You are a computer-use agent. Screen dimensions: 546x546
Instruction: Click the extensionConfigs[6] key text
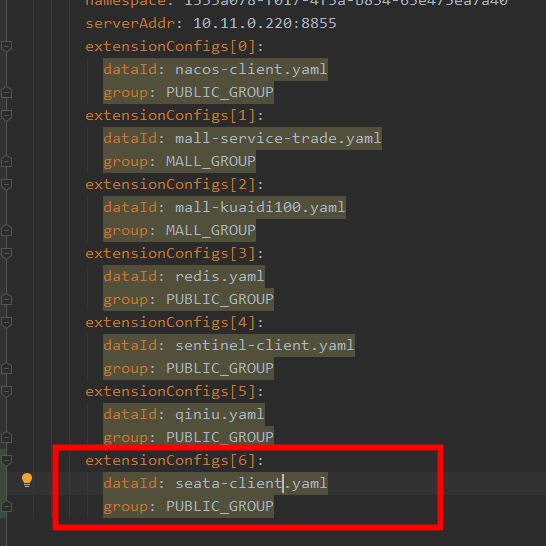pos(171,460)
